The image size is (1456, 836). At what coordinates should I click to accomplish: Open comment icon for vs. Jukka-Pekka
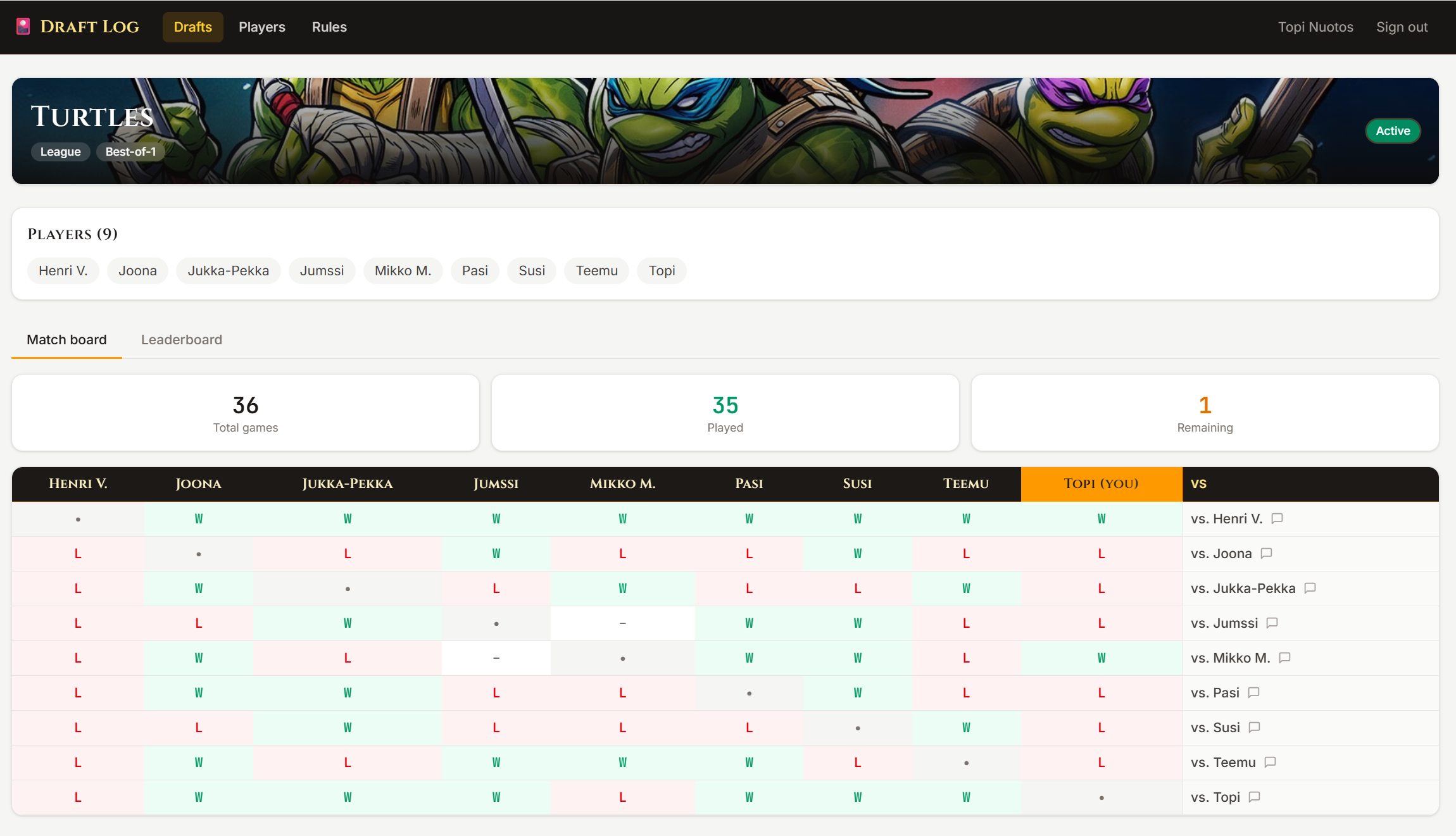(x=1310, y=588)
